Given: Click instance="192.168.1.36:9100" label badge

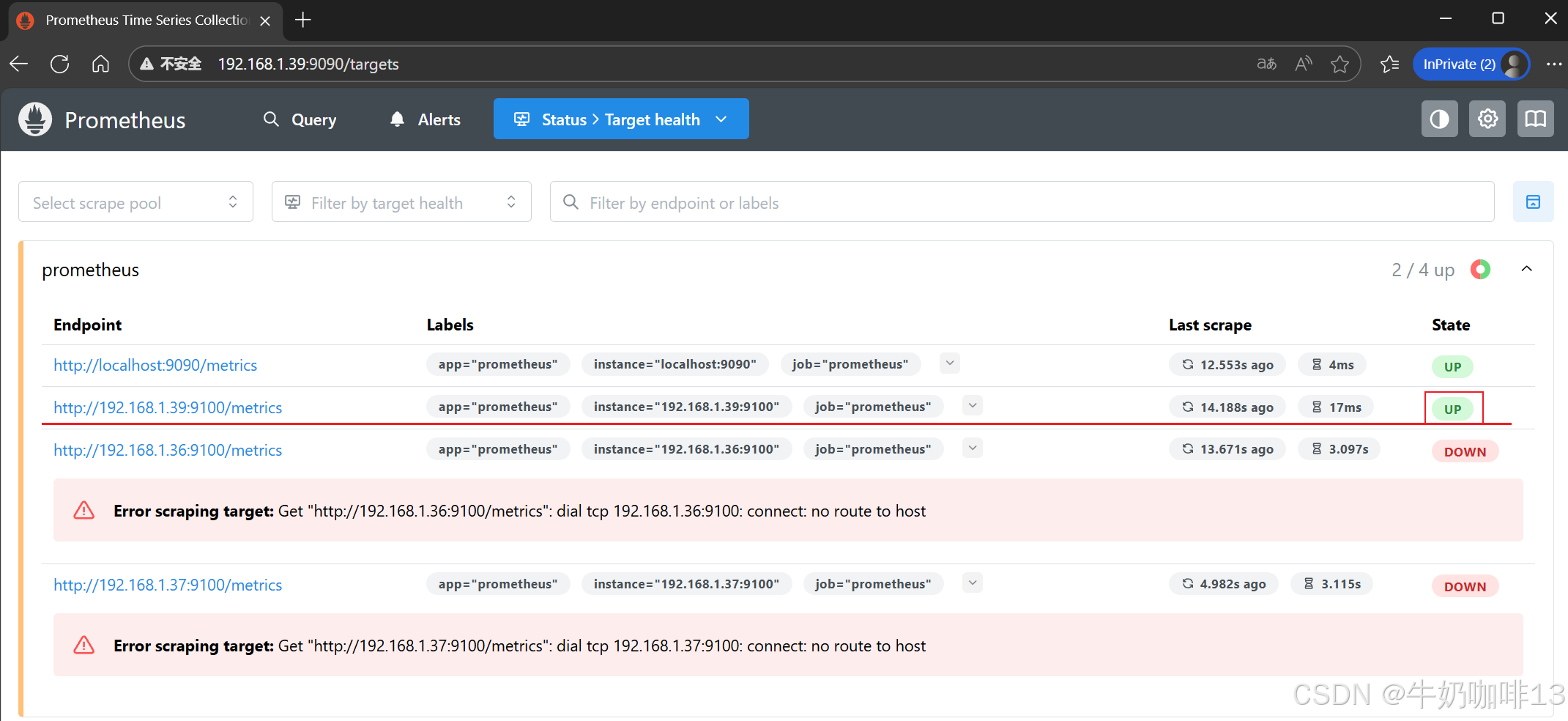Looking at the screenshot, I should (x=686, y=449).
